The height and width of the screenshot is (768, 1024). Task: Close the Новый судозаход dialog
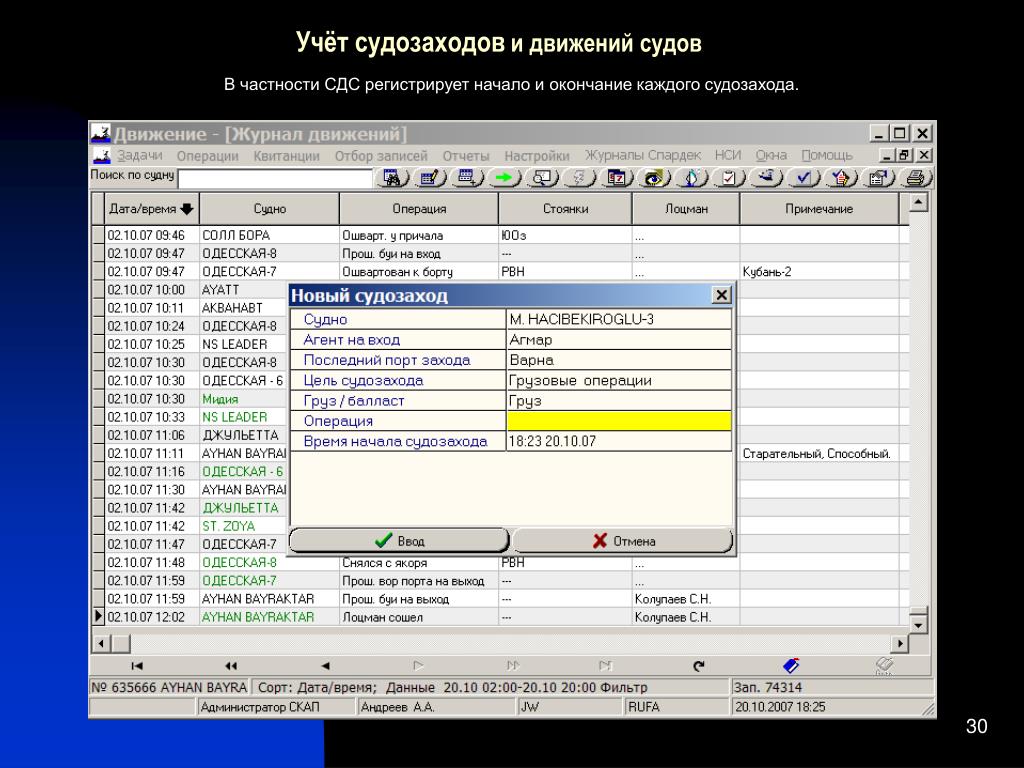pos(721,295)
